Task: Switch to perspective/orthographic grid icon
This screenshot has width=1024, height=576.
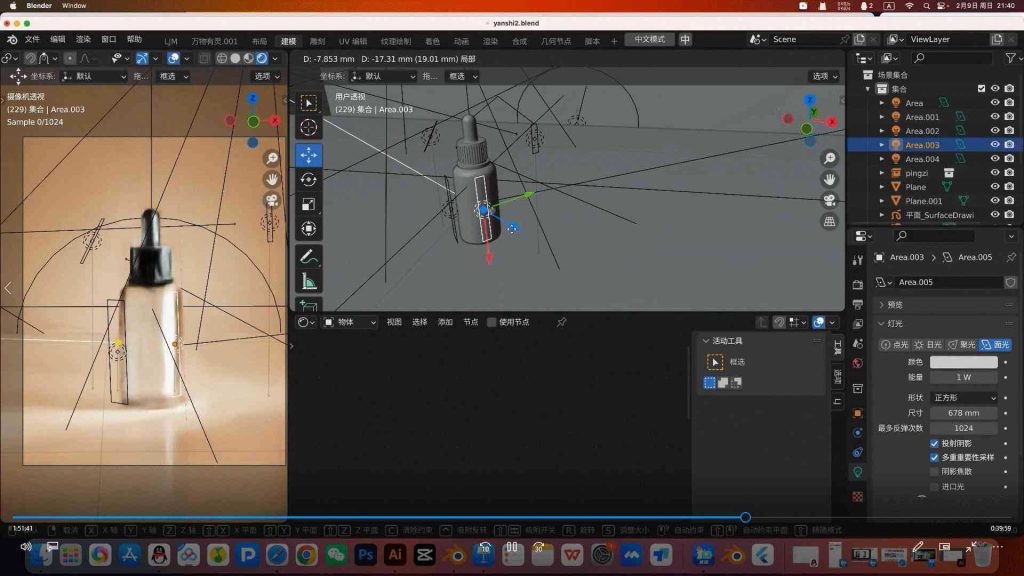Action: click(x=829, y=221)
